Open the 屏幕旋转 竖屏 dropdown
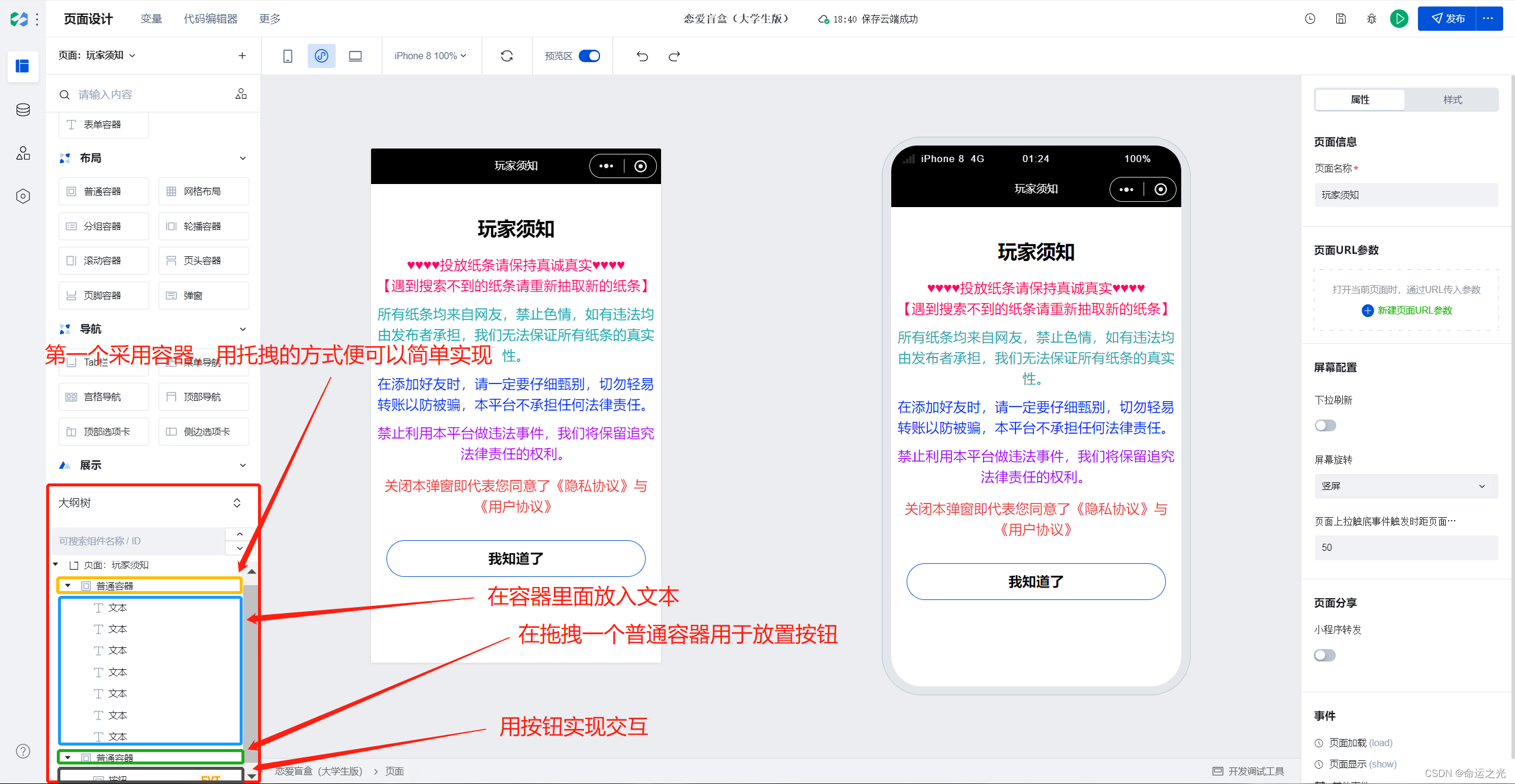 (x=1406, y=486)
